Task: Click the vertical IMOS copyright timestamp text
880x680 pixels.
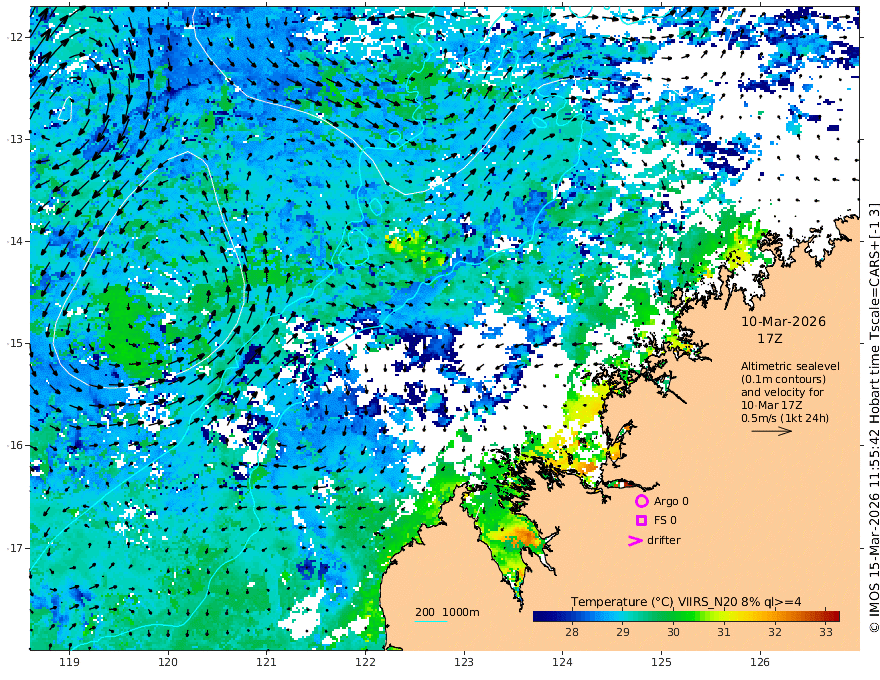Action: click(x=873, y=417)
